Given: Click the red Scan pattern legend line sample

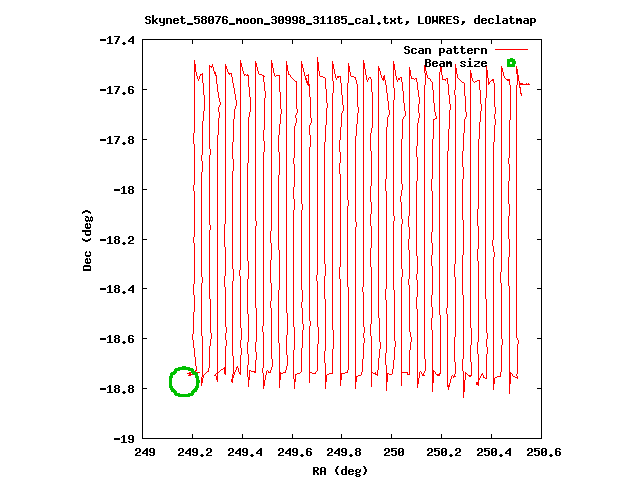Looking at the screenshot, I should tap(511, 50).
